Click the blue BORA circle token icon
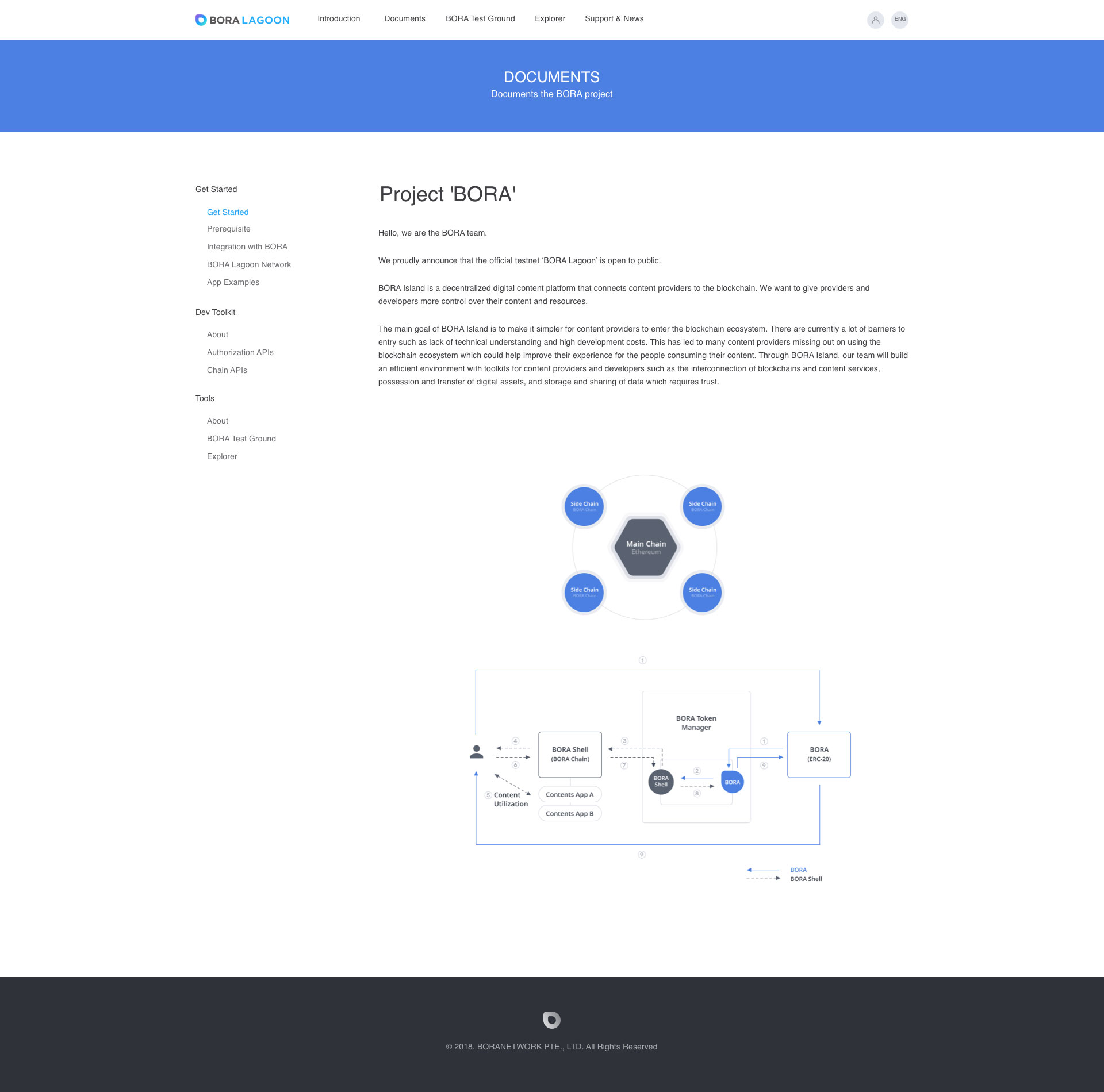This screenshot has width=1104, height=1092. pyautogui.click(x=732, y=782)
